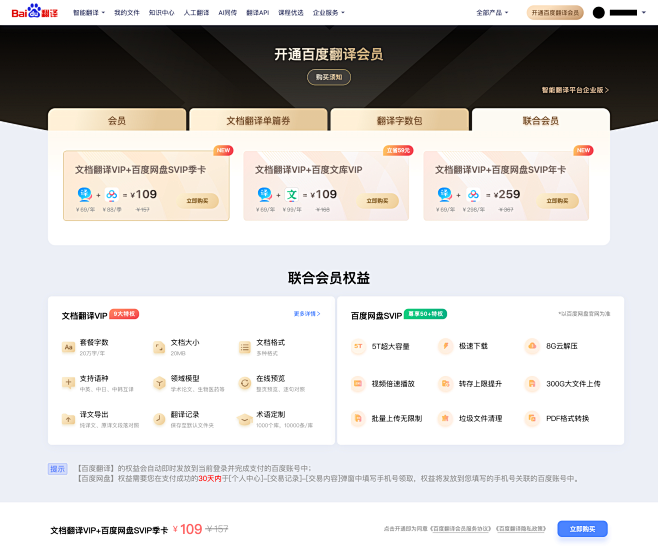Expand the 智能翻译 dropdown menu
This screenshot has width=658, height=548.
coord(89,13)
